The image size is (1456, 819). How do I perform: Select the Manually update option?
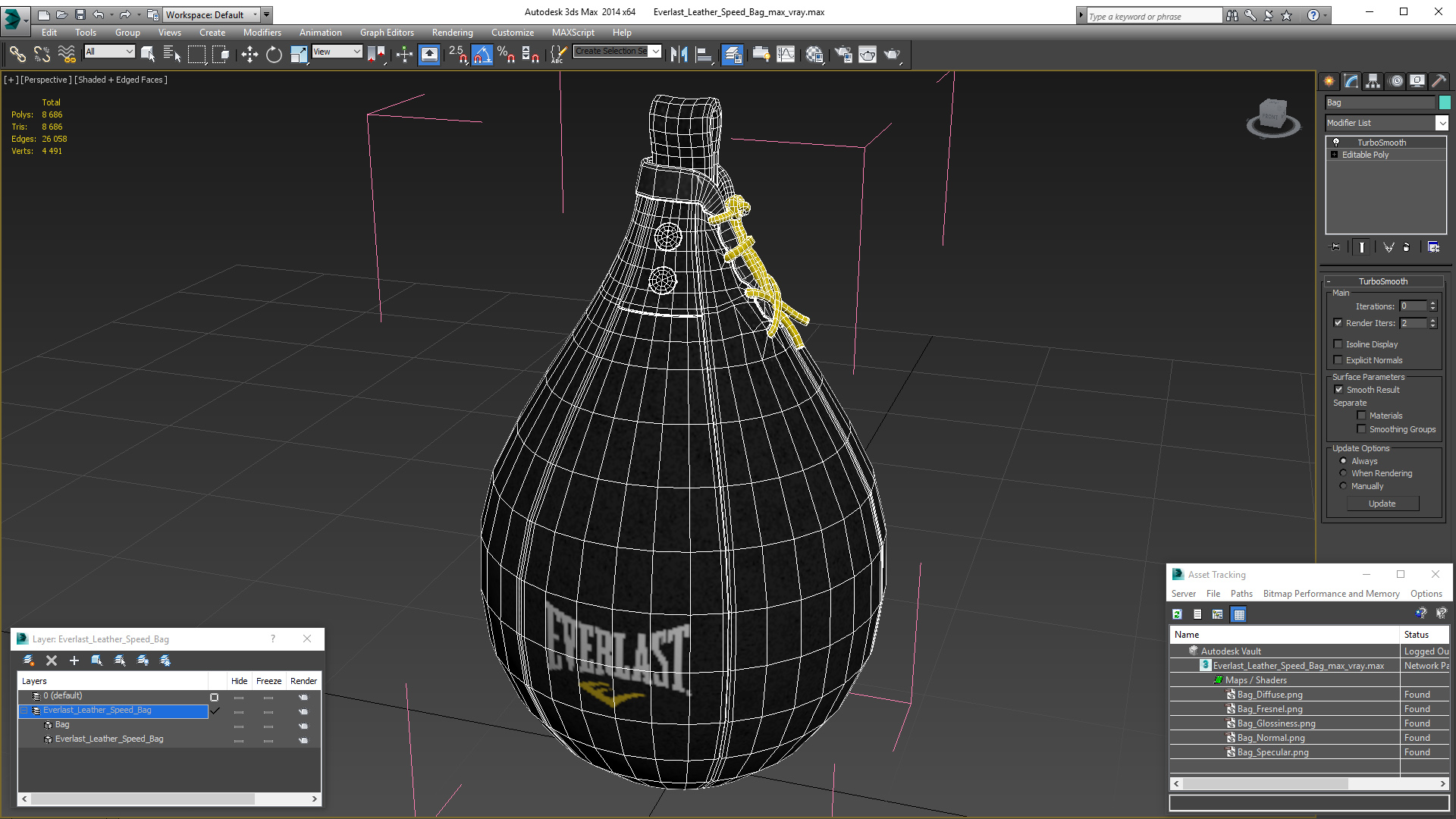[1343, 485]
